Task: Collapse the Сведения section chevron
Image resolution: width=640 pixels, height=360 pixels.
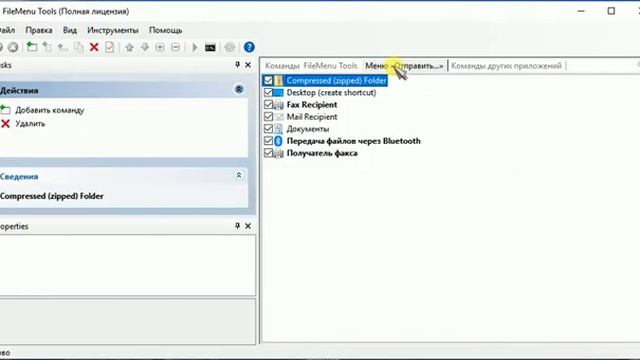Action: point(239,175)
